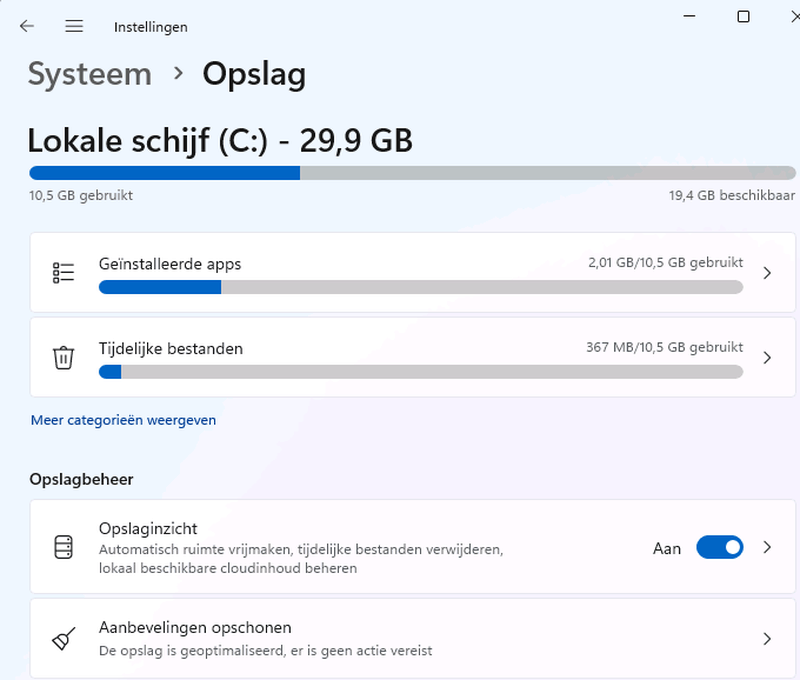Click the Instellingen window title
The image size is (800, 680).
(x=151, y=27)
